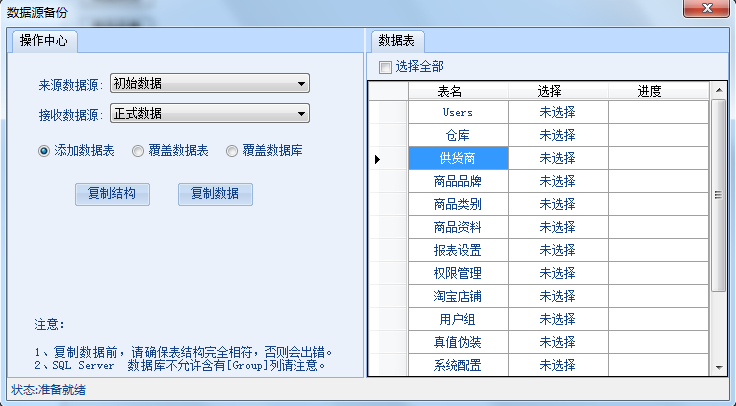
Task: Tick the 选择全部 checkbox
Action: (x=385, y=67)
